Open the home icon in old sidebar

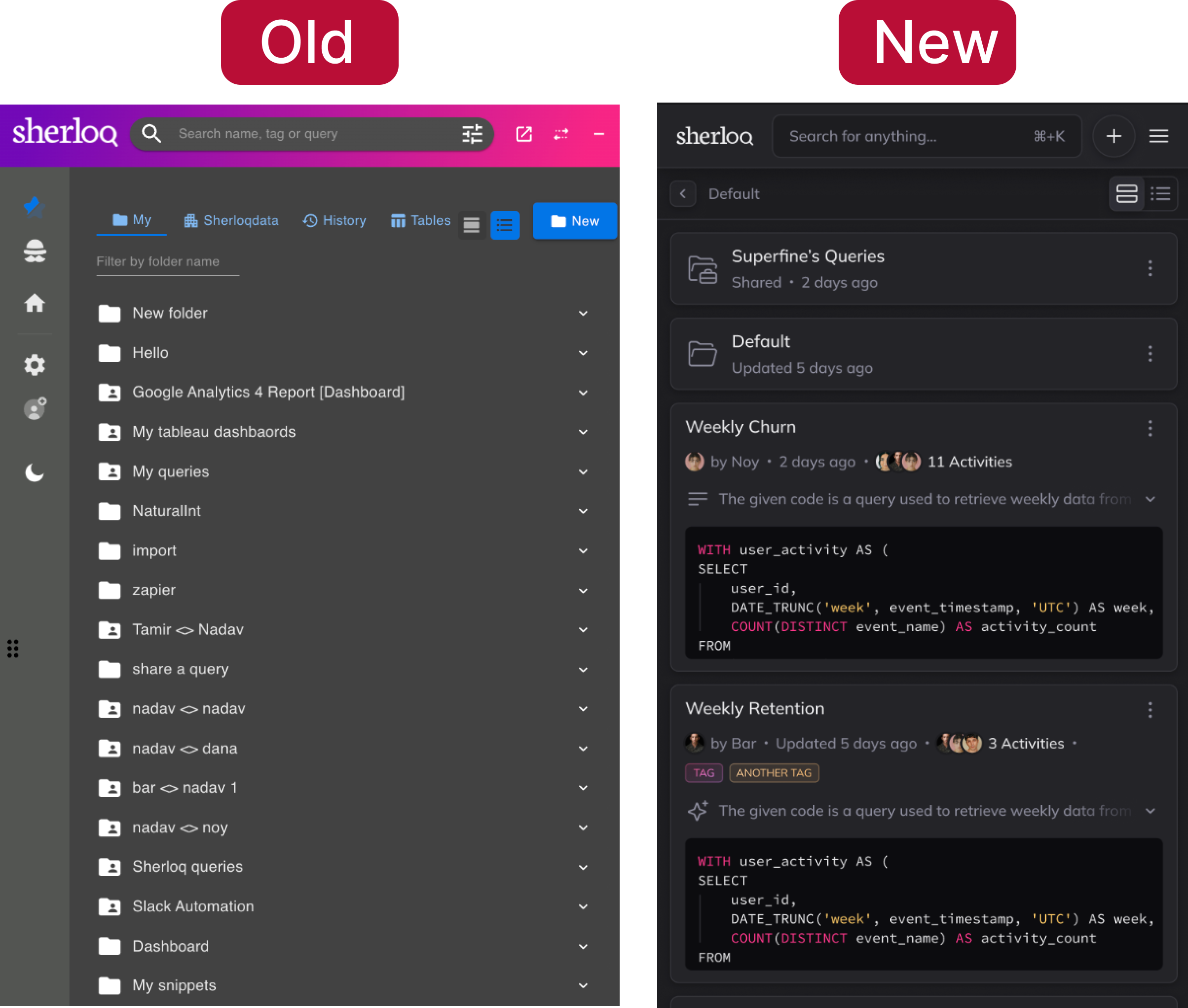[x=35, y=303]
